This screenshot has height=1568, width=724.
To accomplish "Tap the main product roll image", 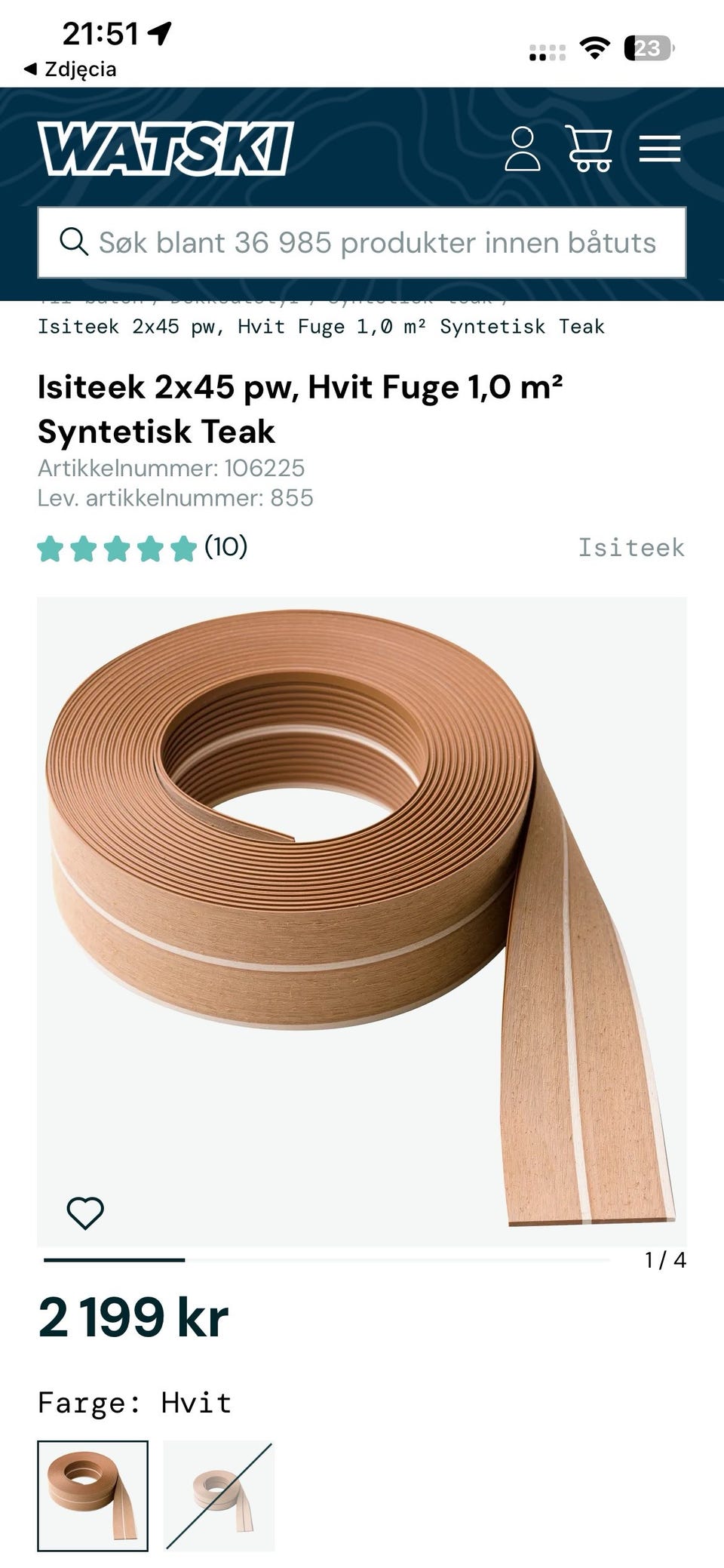I will [x=362, y=921].
